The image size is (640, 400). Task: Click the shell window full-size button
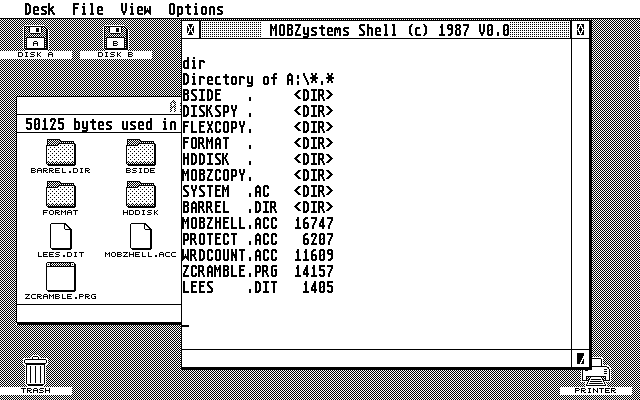click(x=580, y=30)
